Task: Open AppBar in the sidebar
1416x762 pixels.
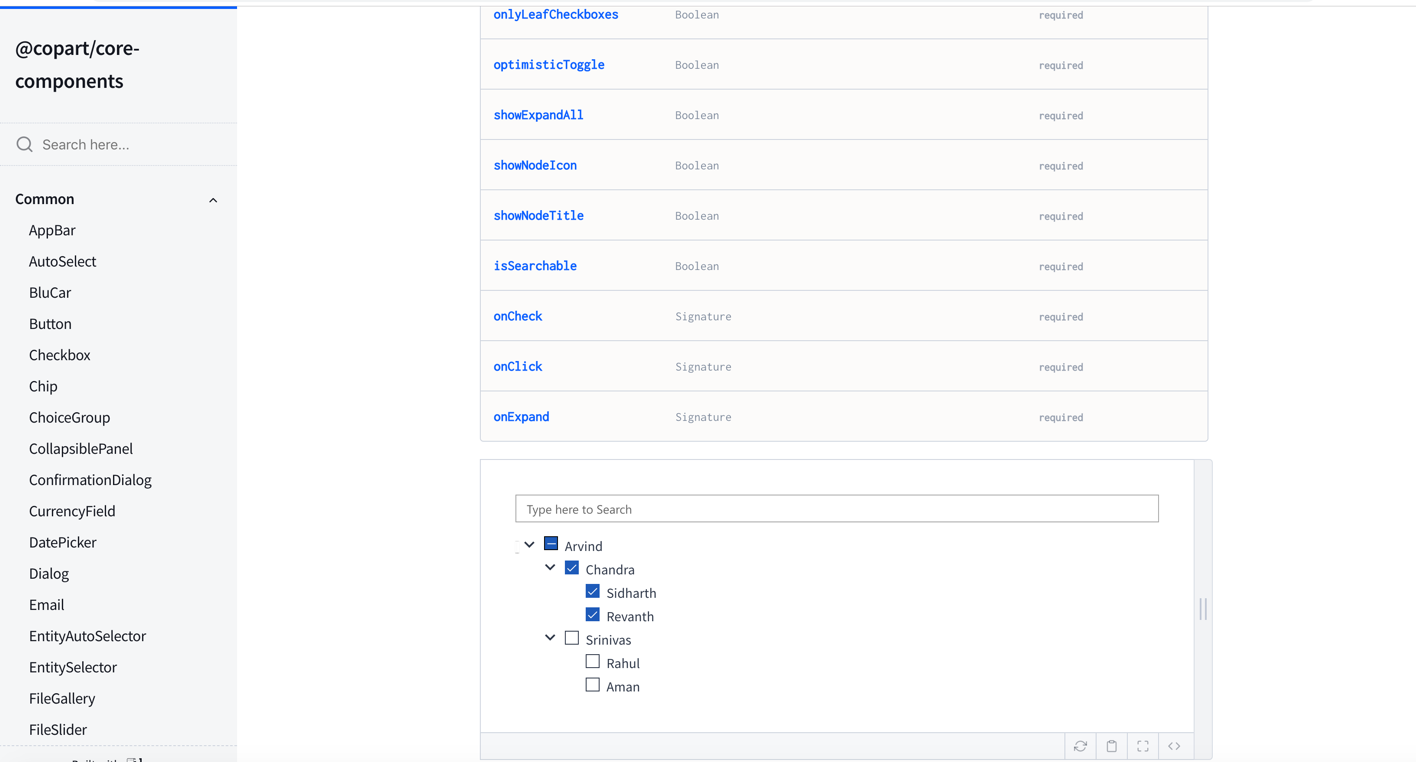Action: [52, 230]
